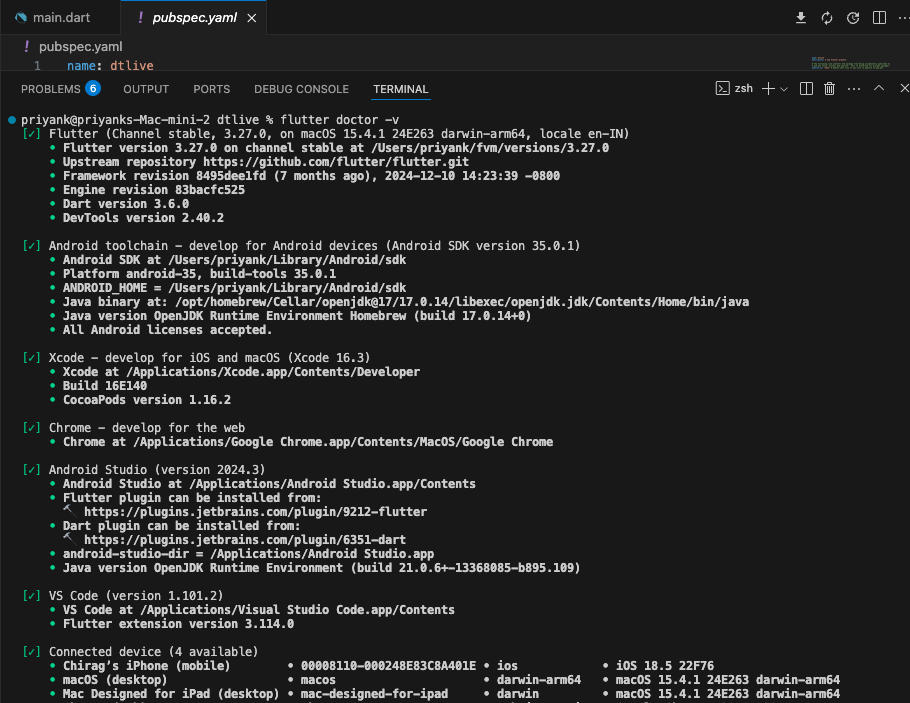
Task: Open the OUTPUT panel tab
Action: [146, 89]
